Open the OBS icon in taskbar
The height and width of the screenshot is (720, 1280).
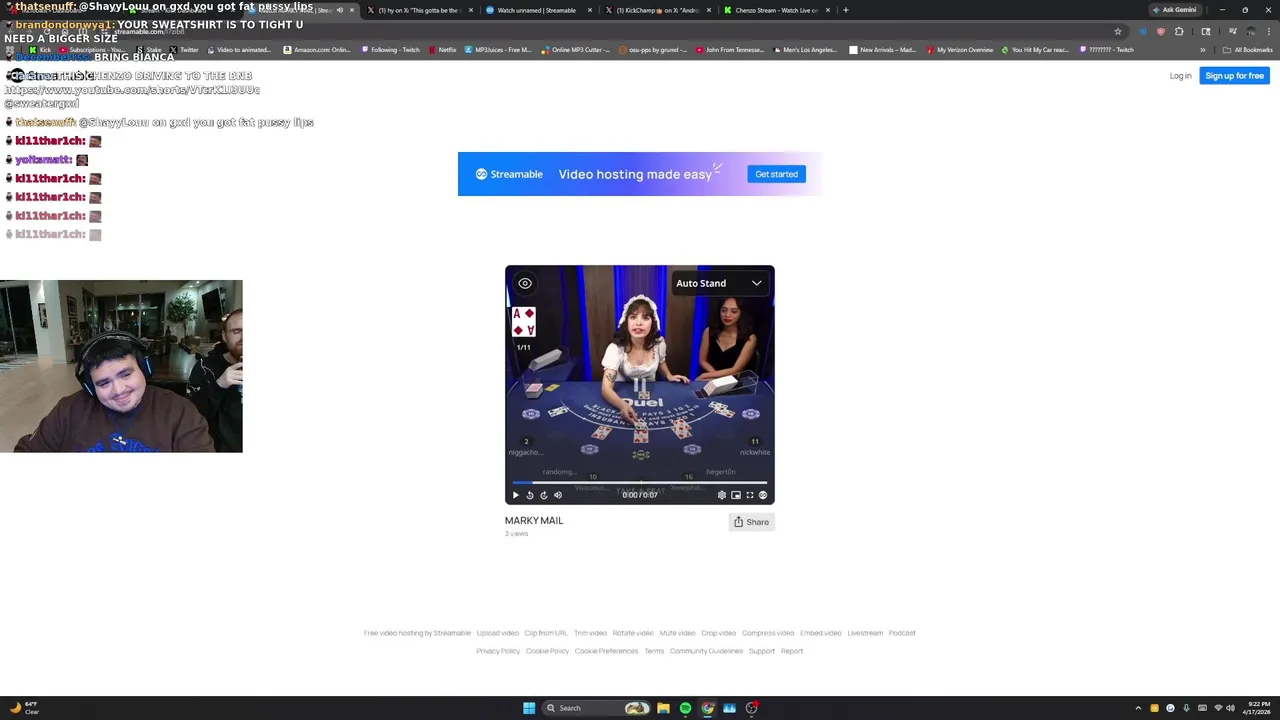tap(751, 708)
